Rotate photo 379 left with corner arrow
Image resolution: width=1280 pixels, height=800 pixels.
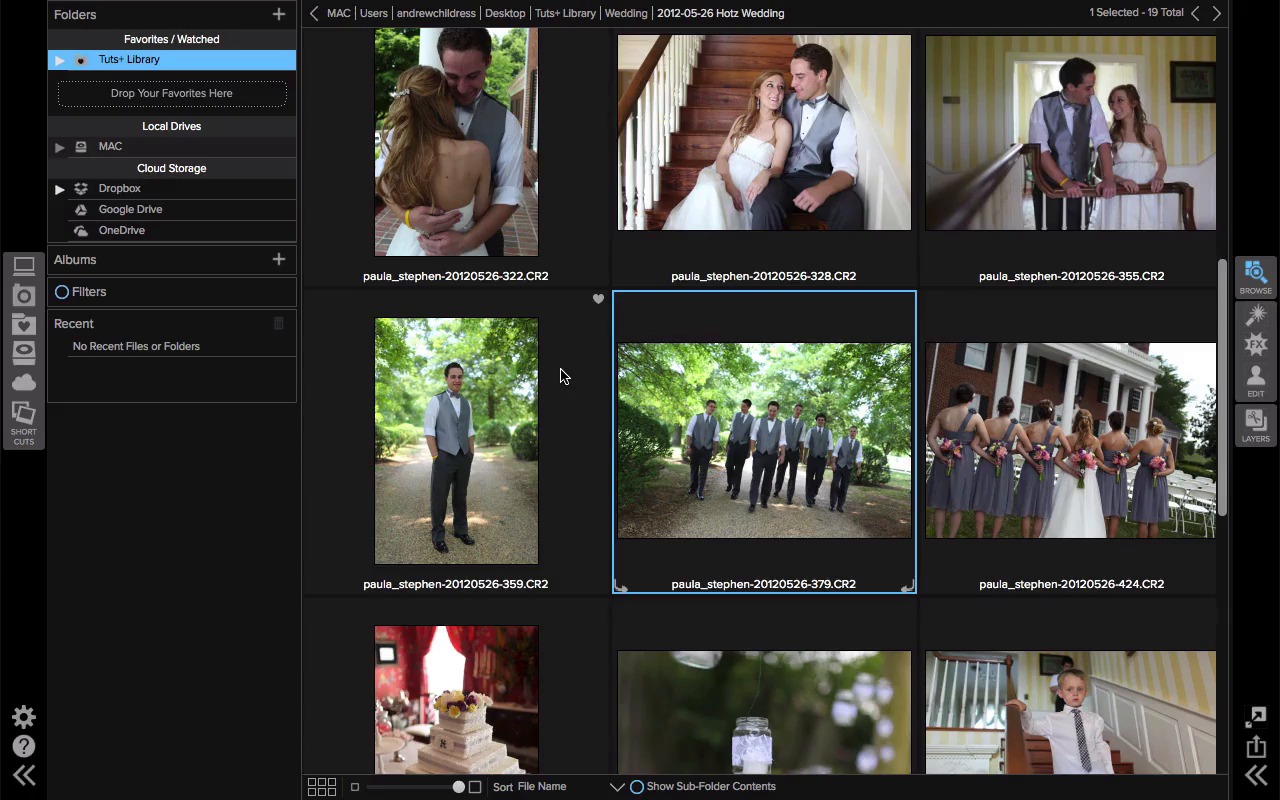pos(621,587)
